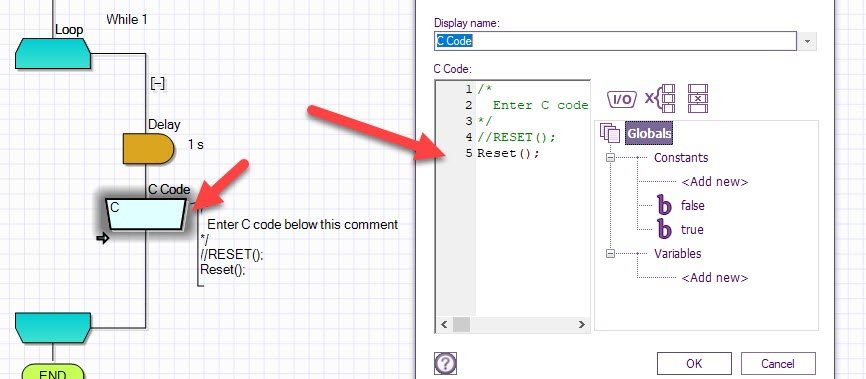Select the Globals icon in tree
Viewport: 866px width, 379px height.
pos(610,133)
